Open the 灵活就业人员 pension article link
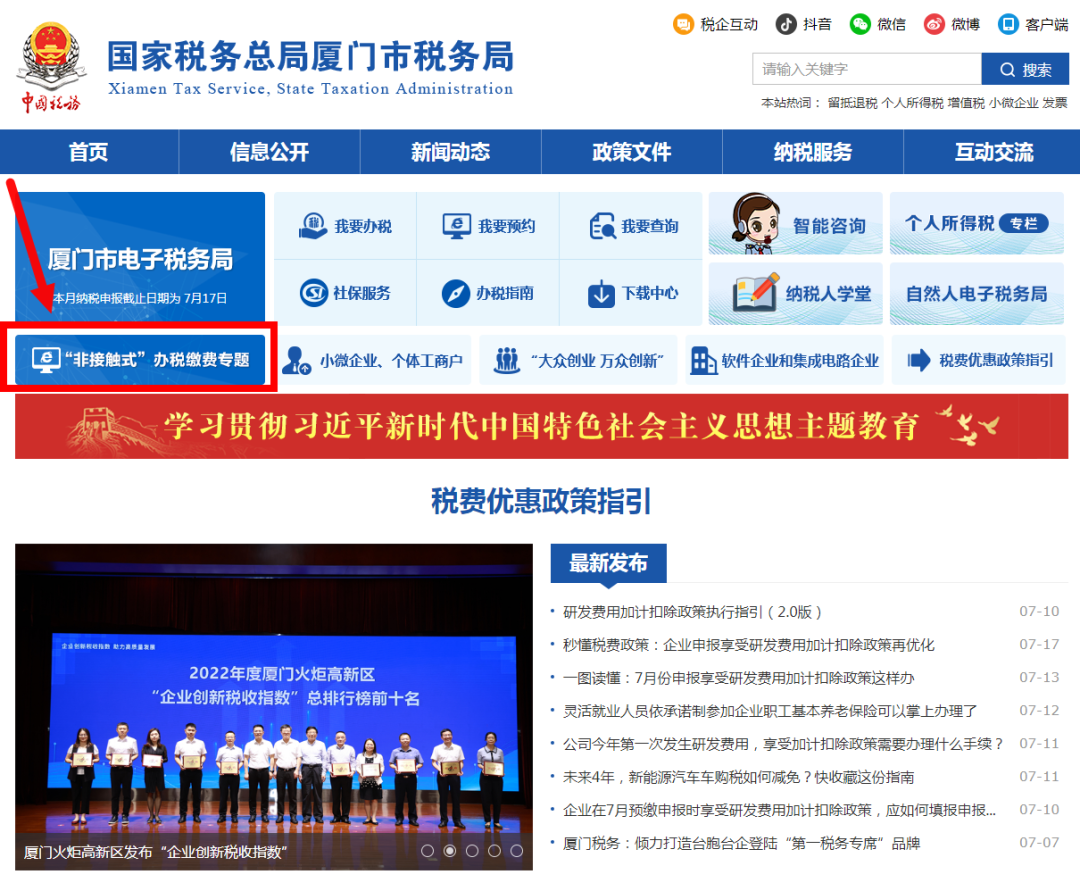 [x=769, y=711]
